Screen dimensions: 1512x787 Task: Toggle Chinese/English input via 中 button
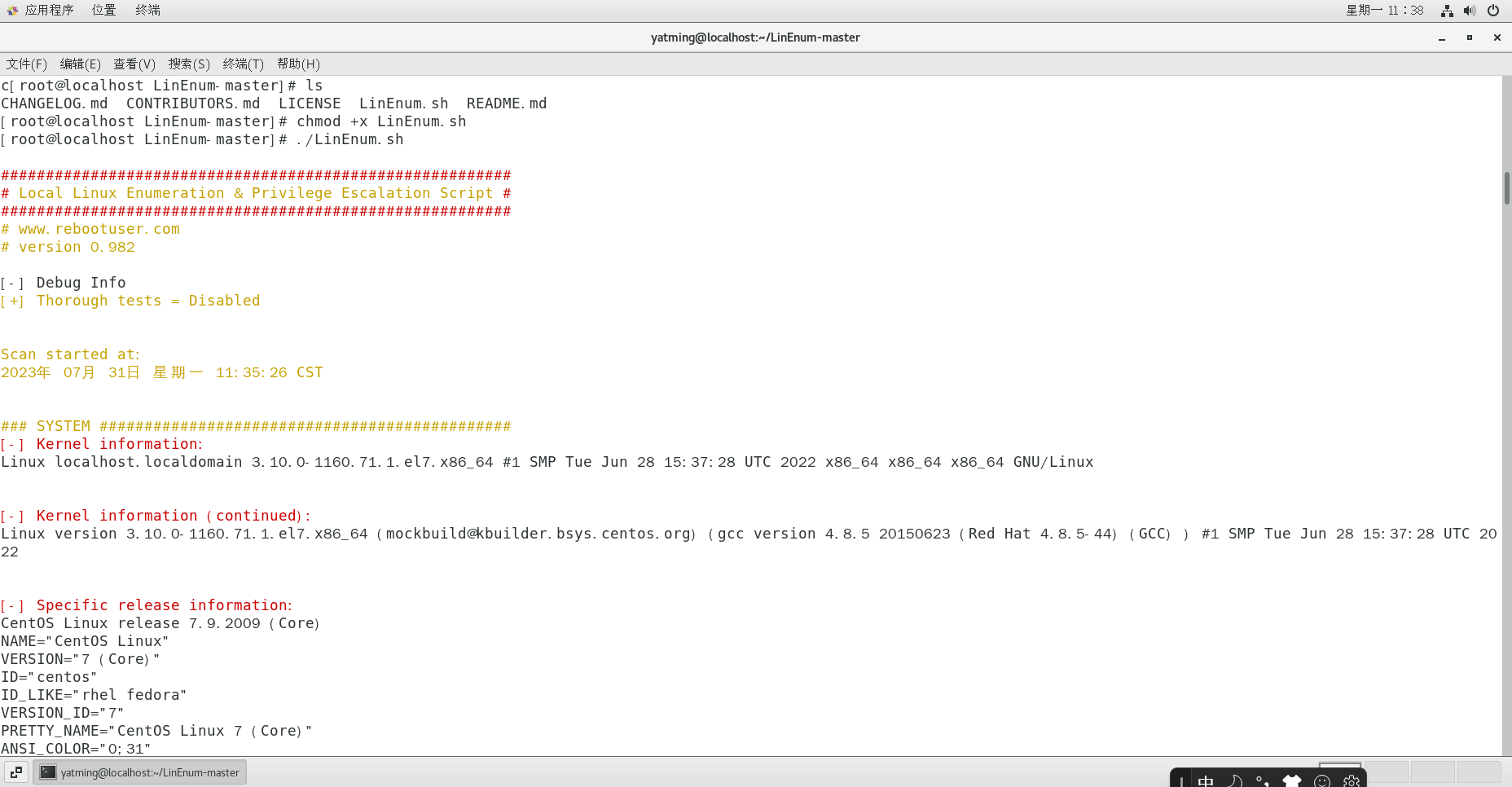pyautogui.click(x=1206, y=780)
